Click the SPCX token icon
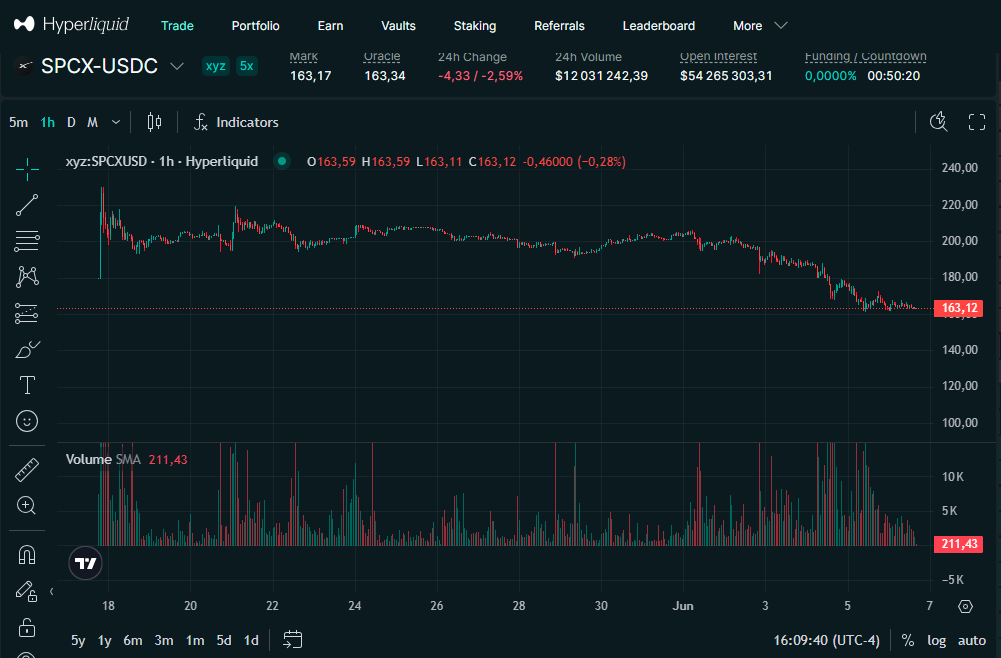The height and width of the screenshot is (658, 1001). (x=24, y=66)
